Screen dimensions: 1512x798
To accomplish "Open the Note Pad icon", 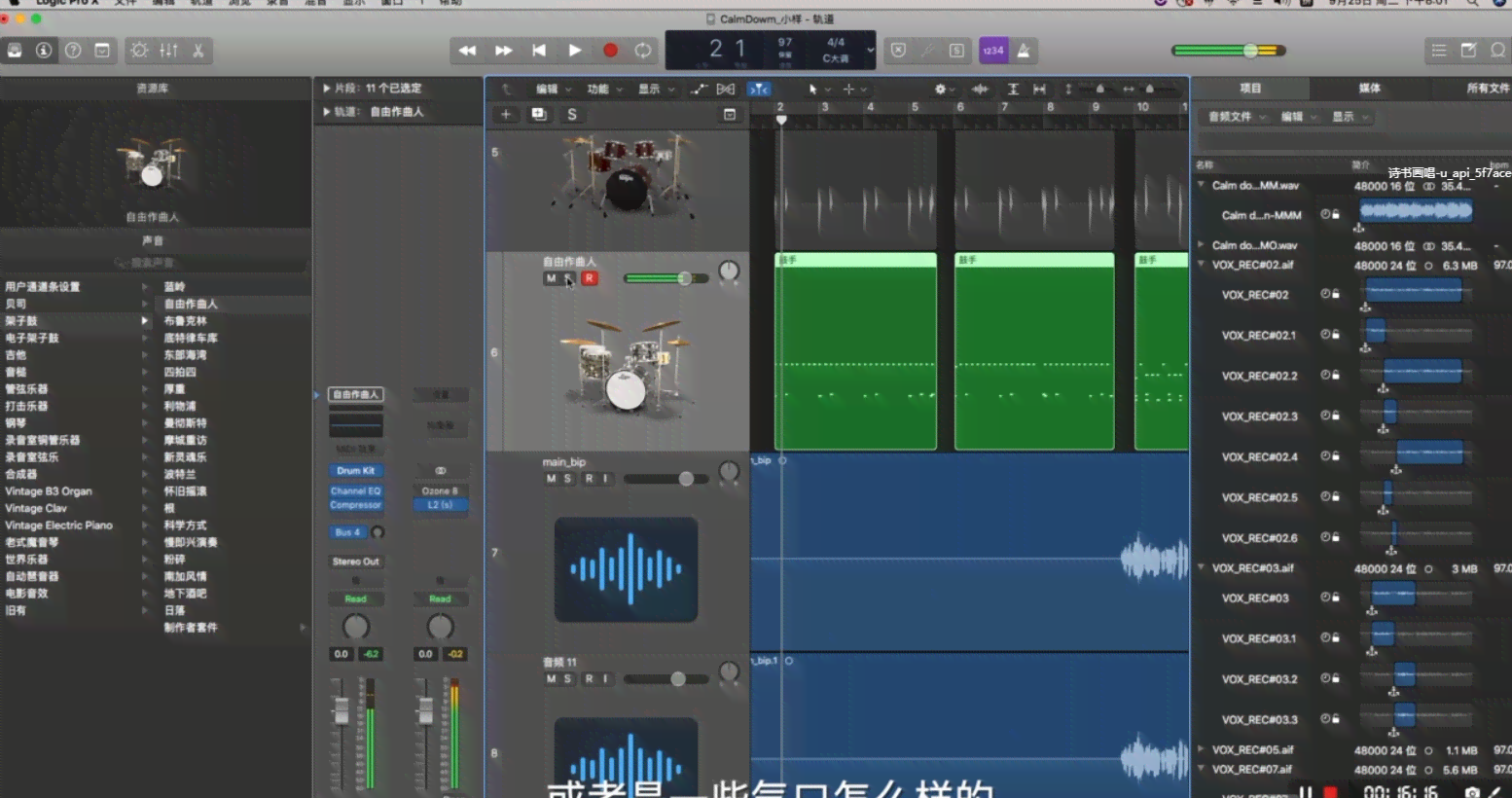I will (1468, 51).
